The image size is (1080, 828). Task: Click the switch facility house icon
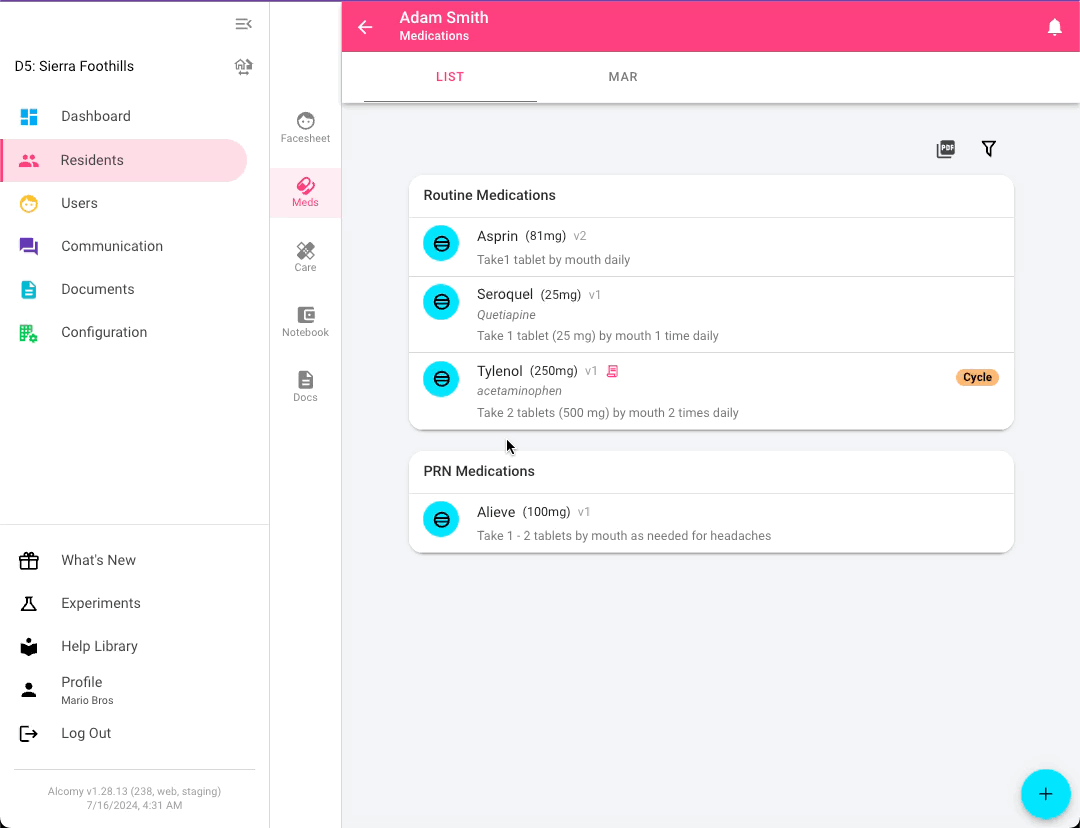(243, 67)
